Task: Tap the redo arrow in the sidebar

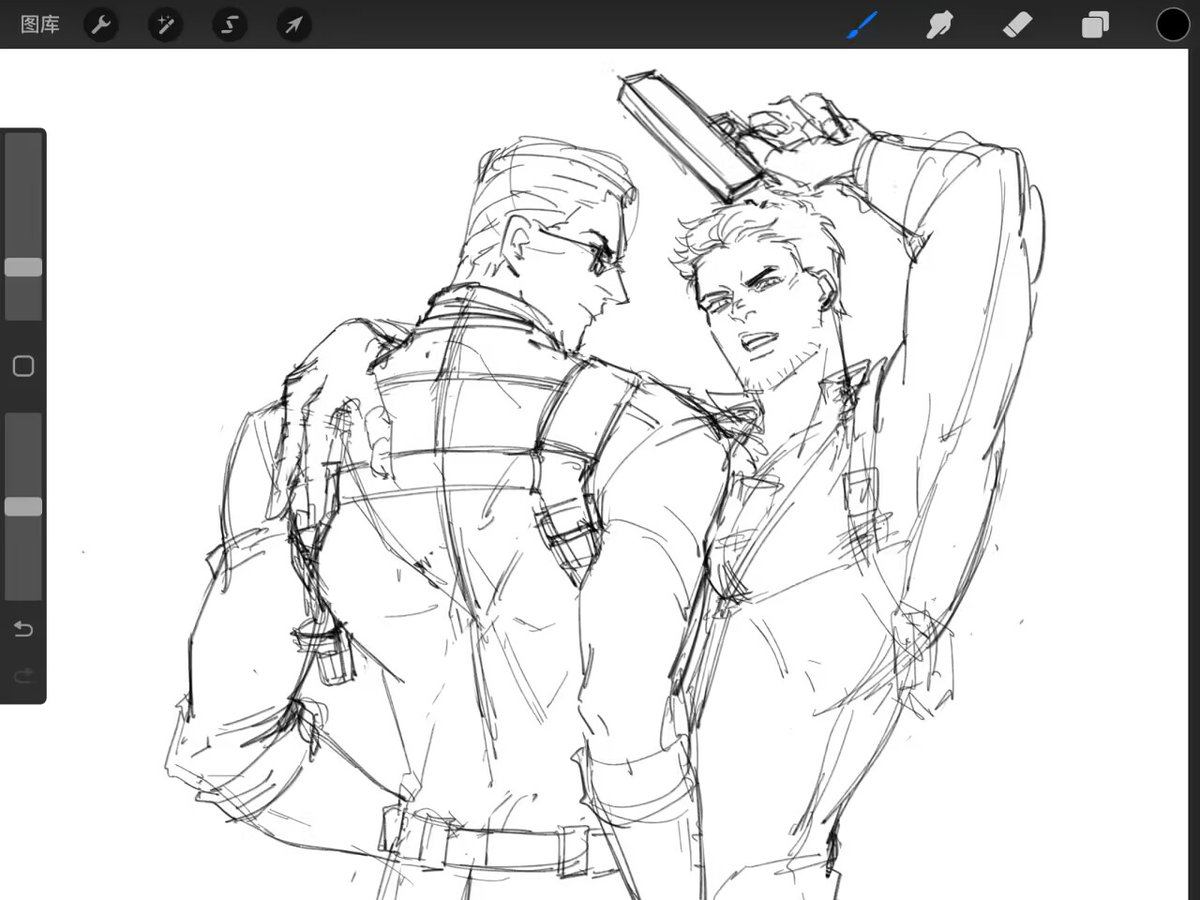Action: 23,675
